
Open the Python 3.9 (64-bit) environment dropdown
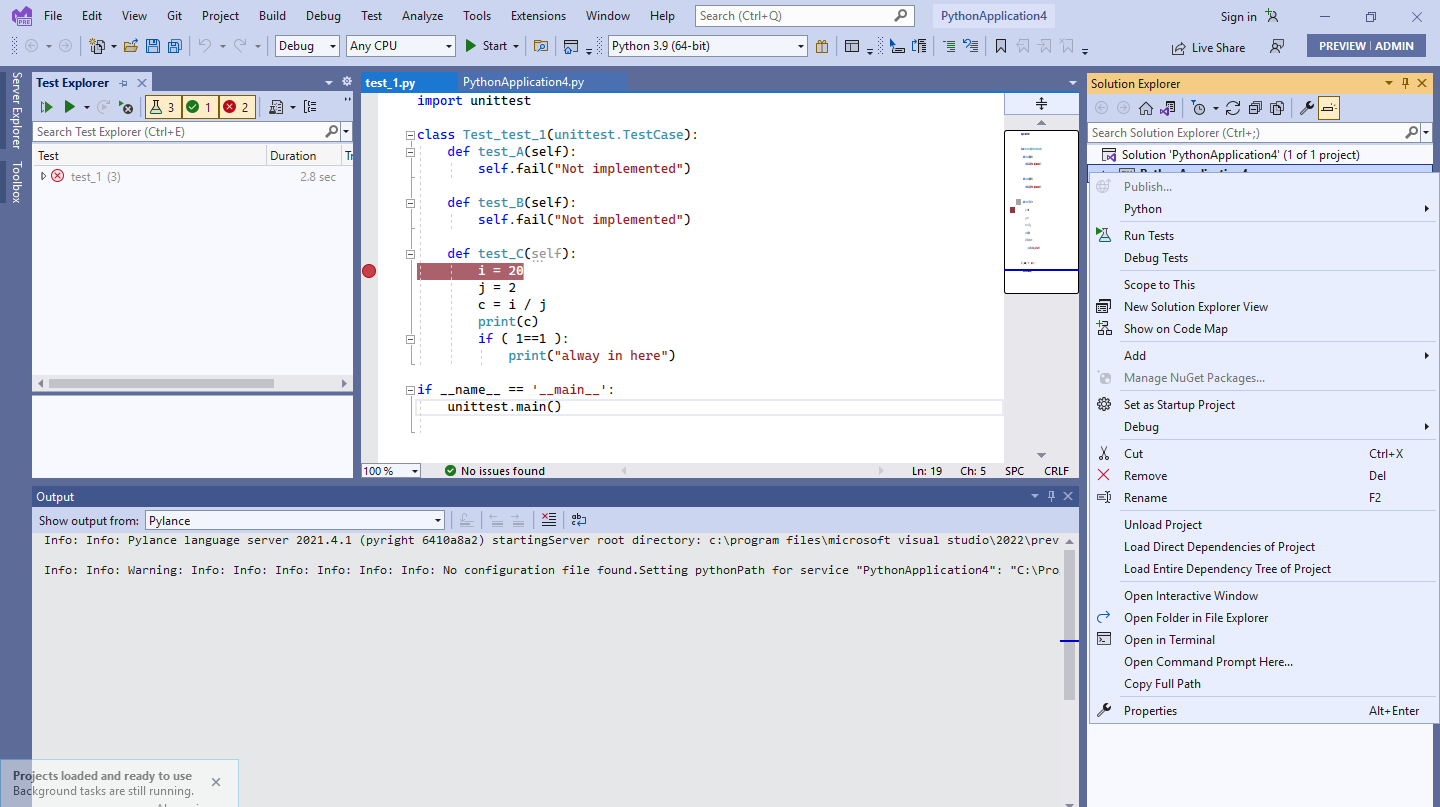coord(708,46)
